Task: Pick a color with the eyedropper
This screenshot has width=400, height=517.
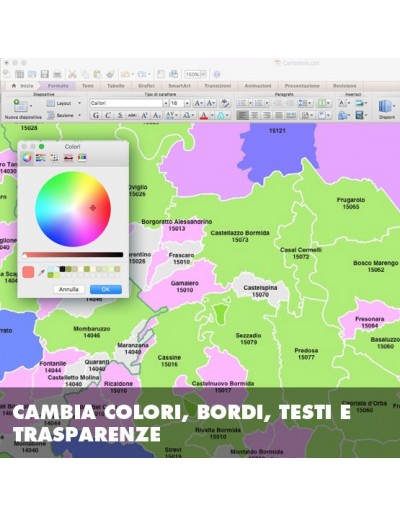Action: click(x=41, y=273)
